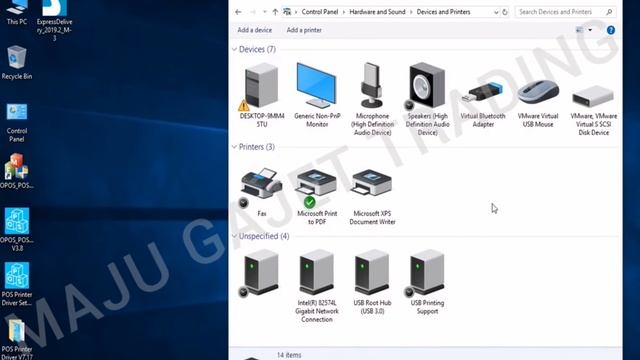640x360 pixels.
Task: Select the Microsoft XPS Document Writer printer
Action: (x=372, y=196)
